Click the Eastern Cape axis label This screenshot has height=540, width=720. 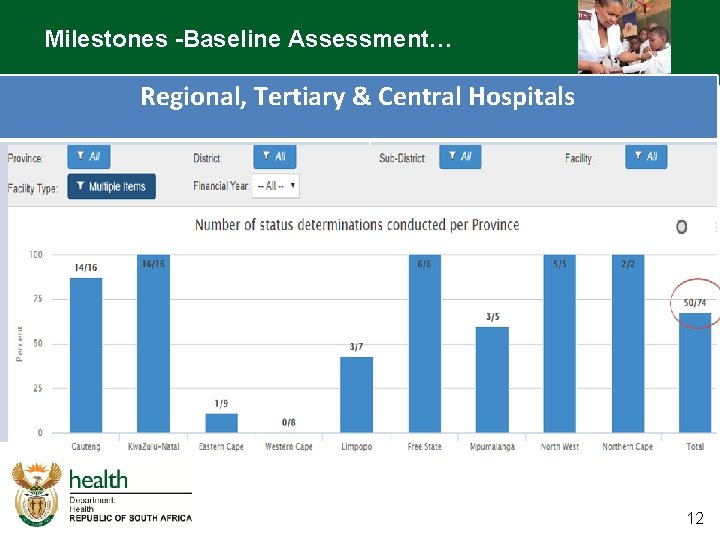coord(221,446)
